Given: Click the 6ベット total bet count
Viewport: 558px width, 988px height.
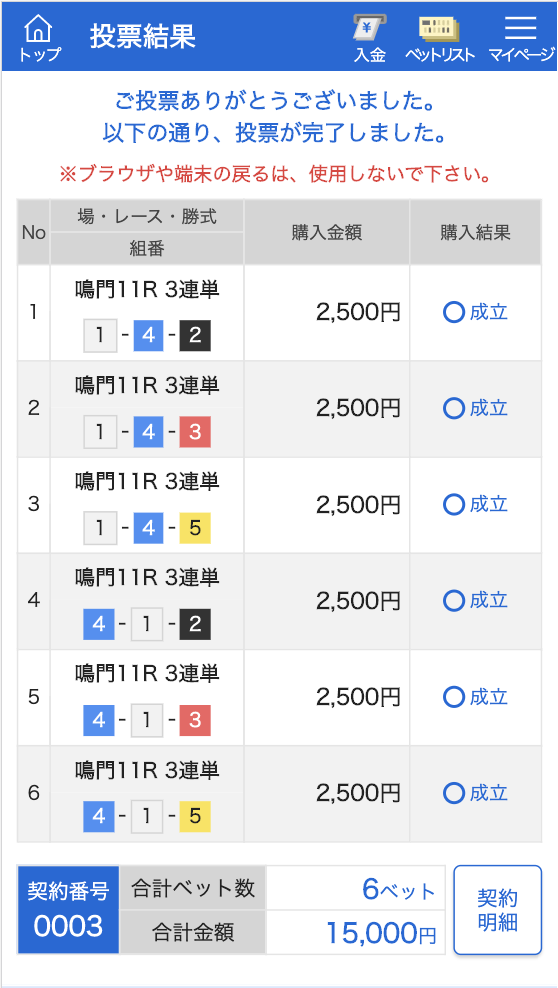Looking at the screenshot, I should click(399, 889).
